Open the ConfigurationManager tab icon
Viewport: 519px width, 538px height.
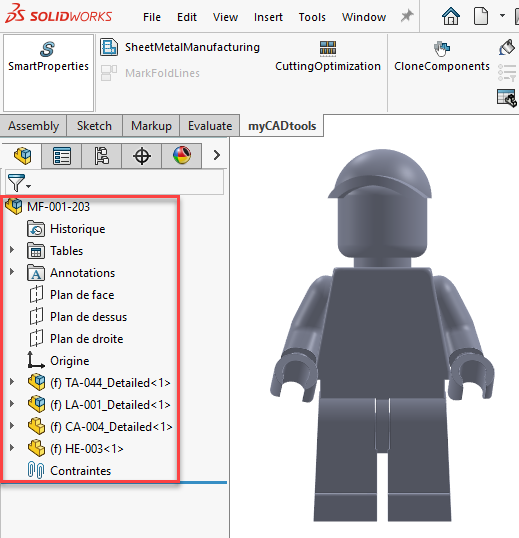(x=102, y=156)
